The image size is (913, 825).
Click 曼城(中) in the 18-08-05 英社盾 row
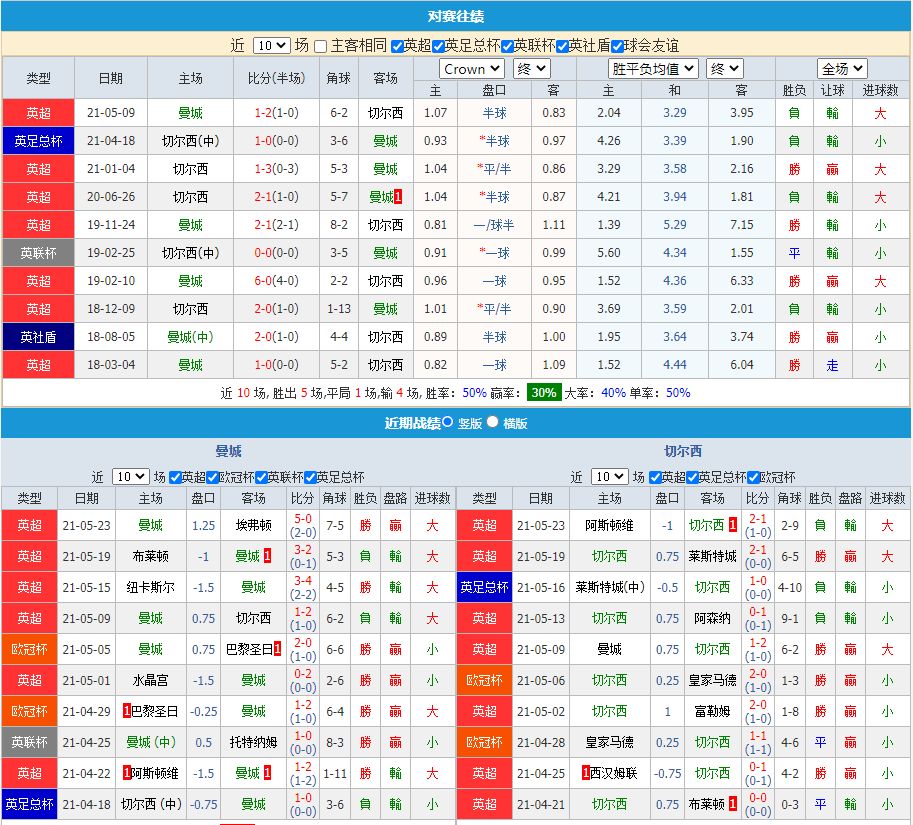coord(190,337)
